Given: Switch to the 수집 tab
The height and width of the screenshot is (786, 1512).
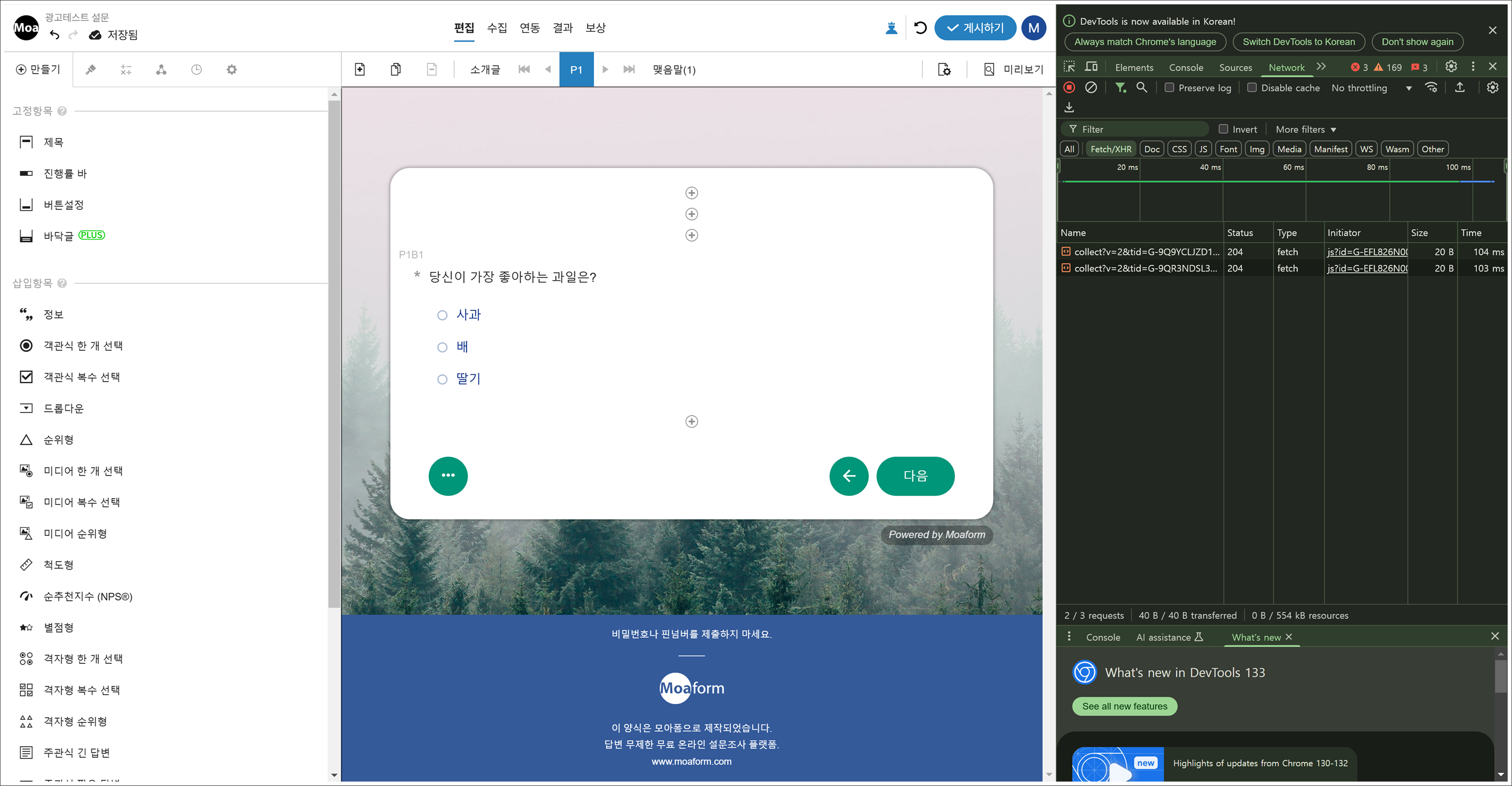Looking at the screenshot, I should pos(497,28).
